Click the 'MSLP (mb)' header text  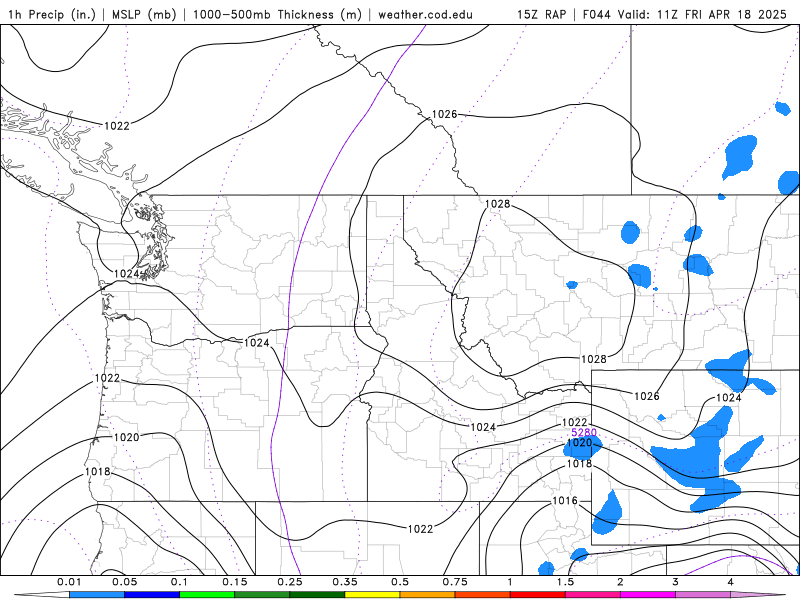point(144,14)
